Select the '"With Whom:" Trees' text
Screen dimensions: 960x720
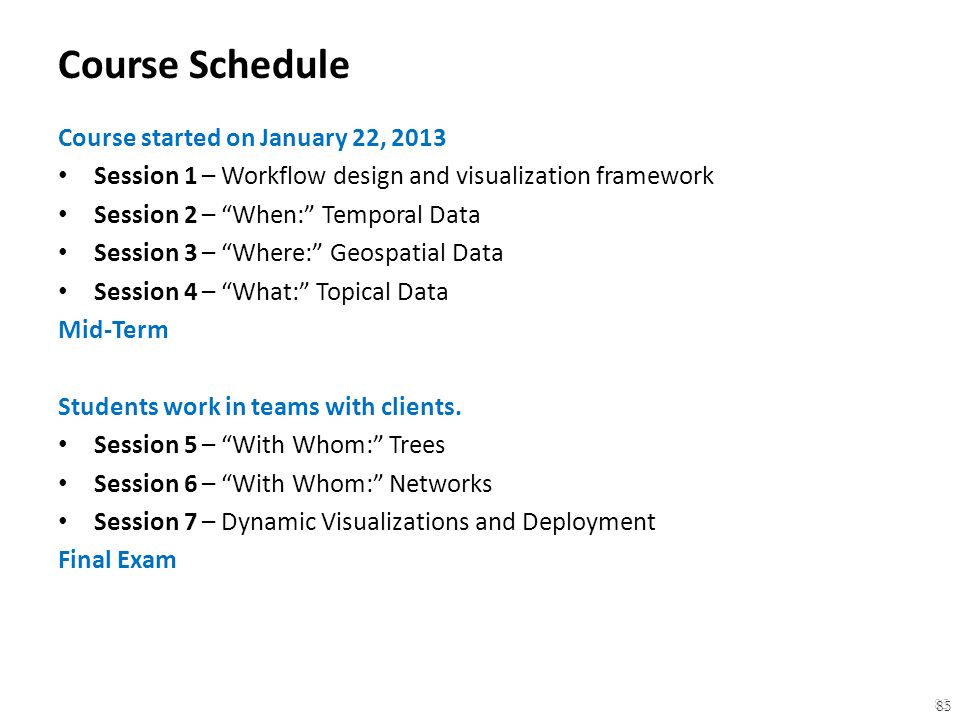point(333,445)
